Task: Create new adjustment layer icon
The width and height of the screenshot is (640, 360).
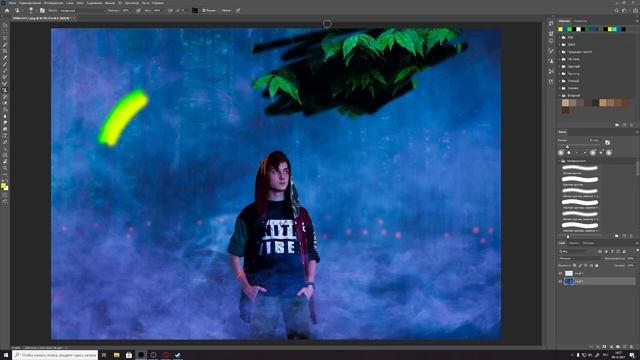Action: tap(611, 347)
